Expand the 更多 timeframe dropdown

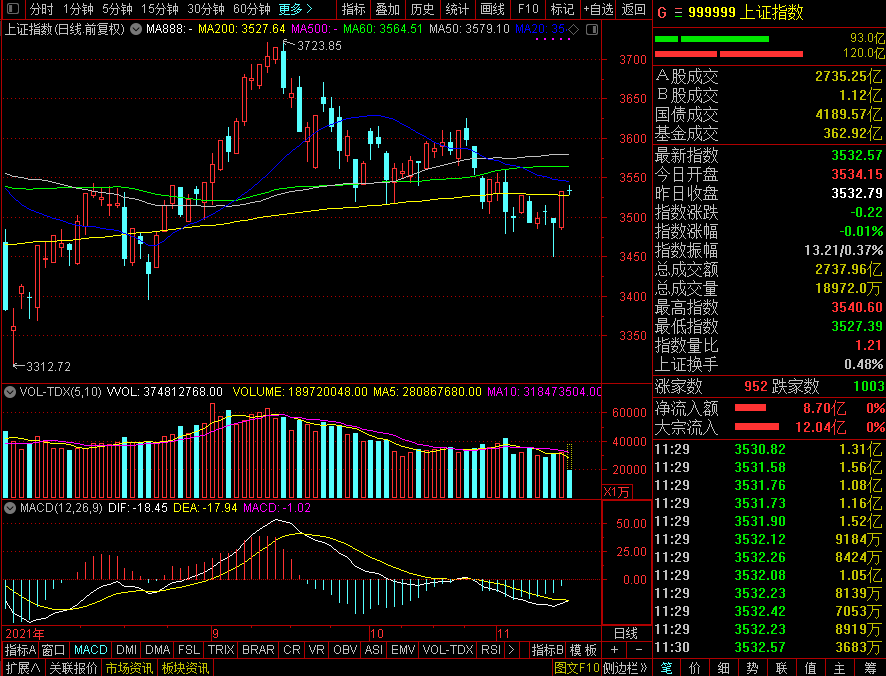coord(295,9)
